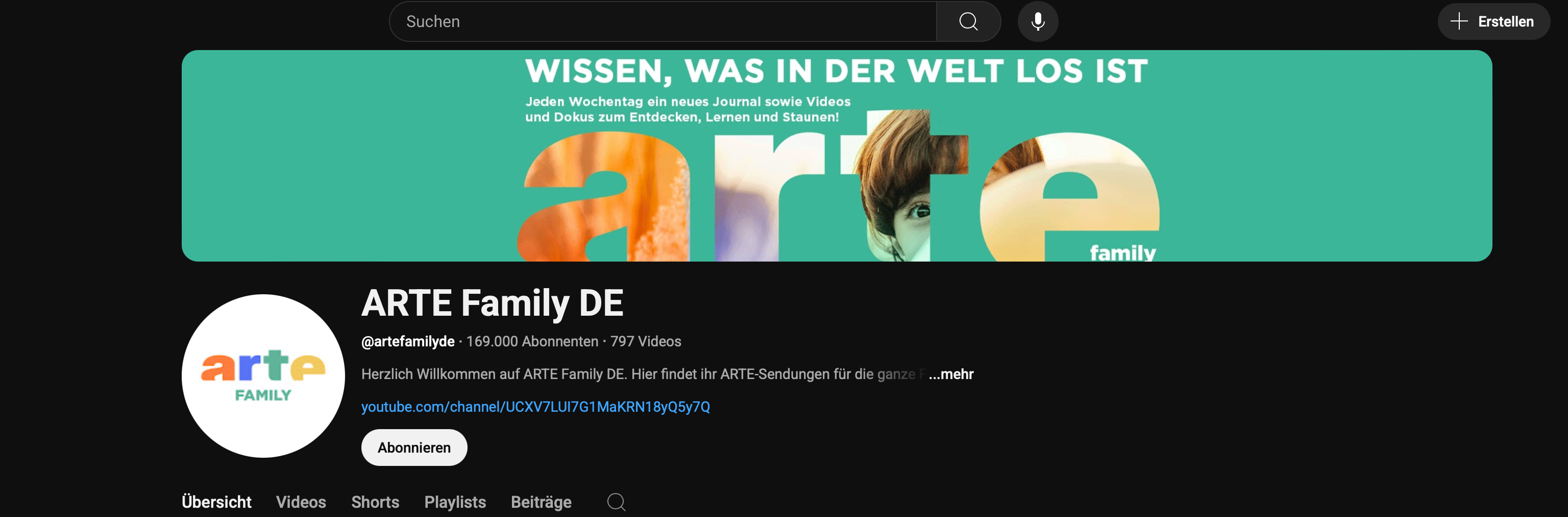The height and width of the screenshot is (517, 1568).
Task: Go to the Playlists tab
Action: 455,502
